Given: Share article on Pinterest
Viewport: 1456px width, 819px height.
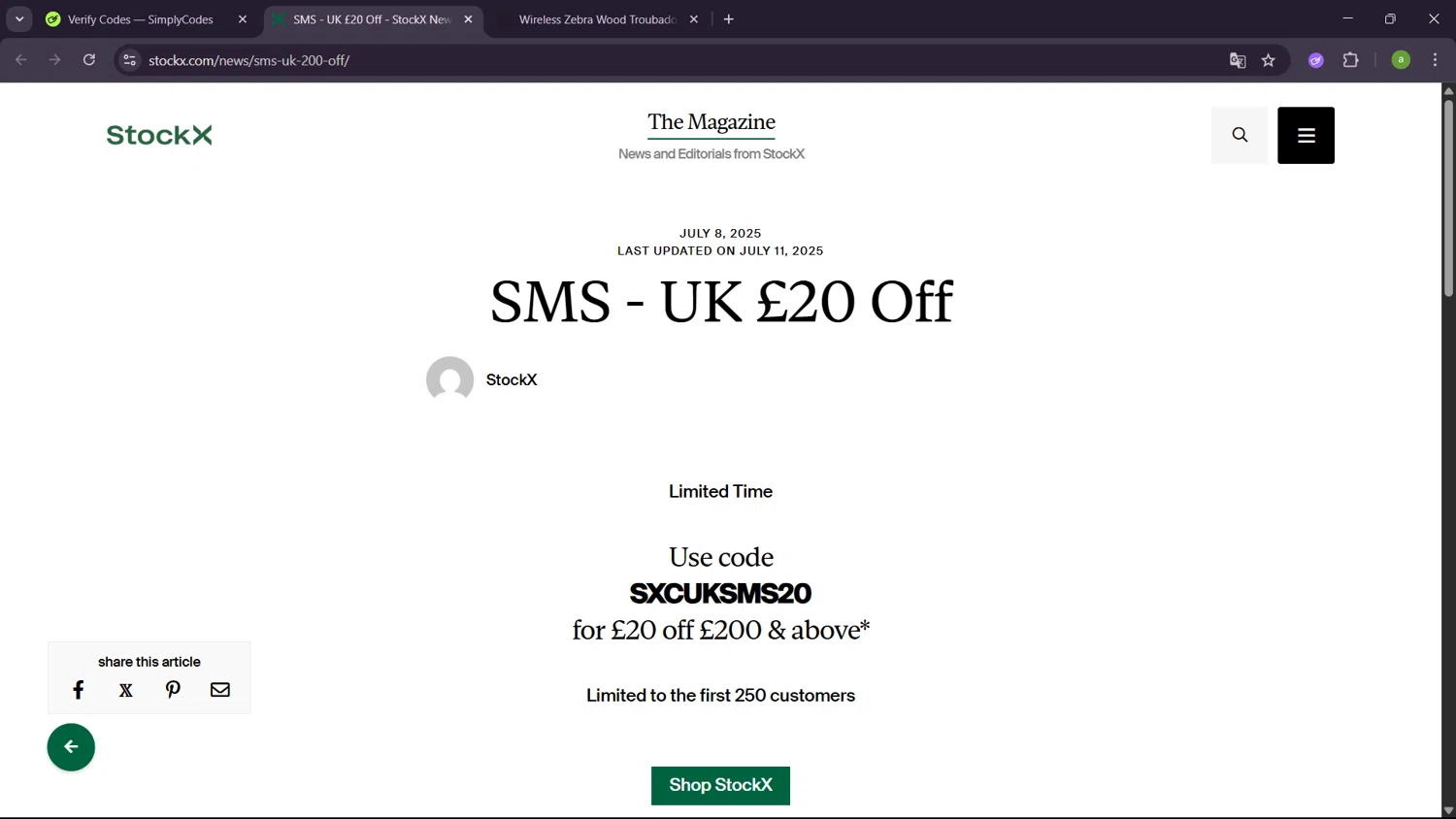Looking at the screenshot, I should (x=173, y=690).
